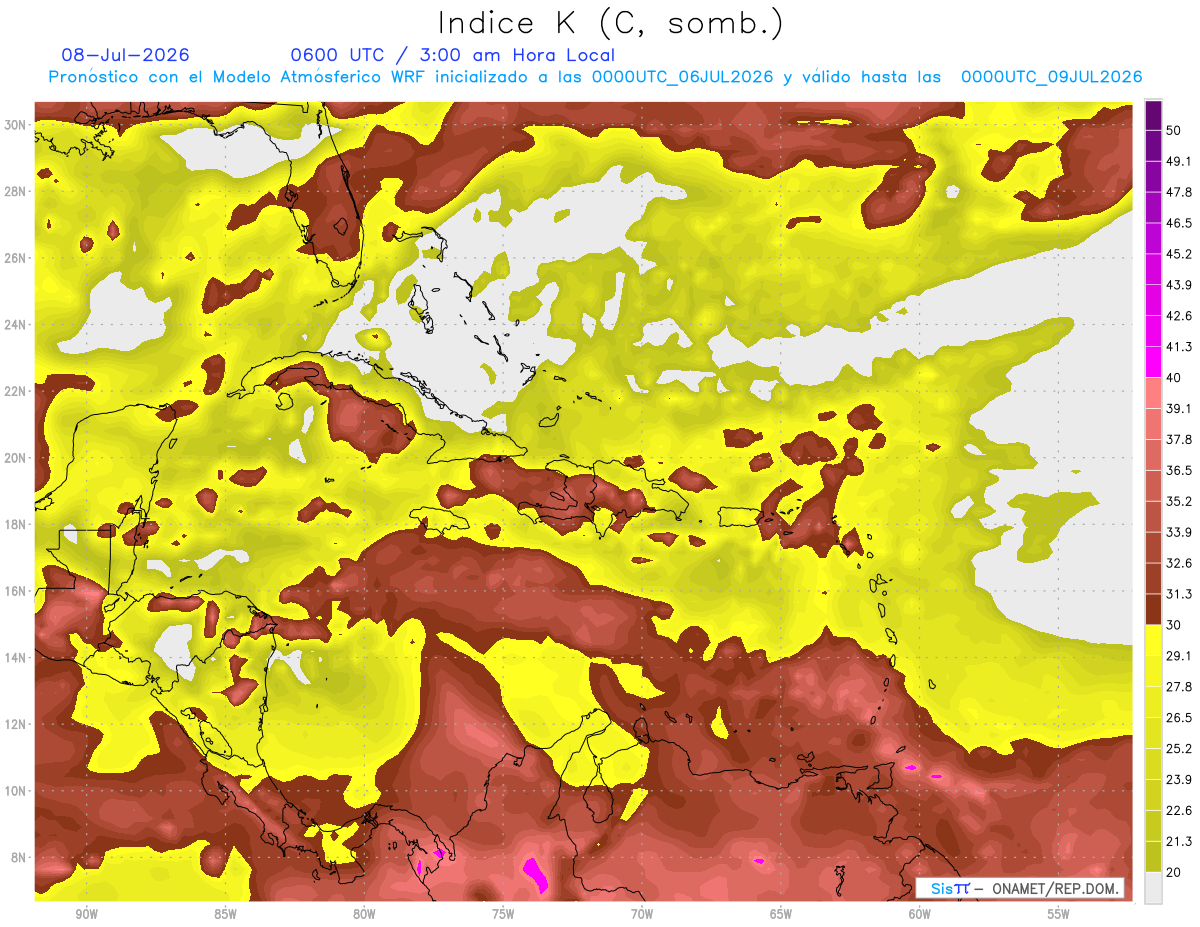Click the color scale label "25.2"

(x=1179, y=749)
